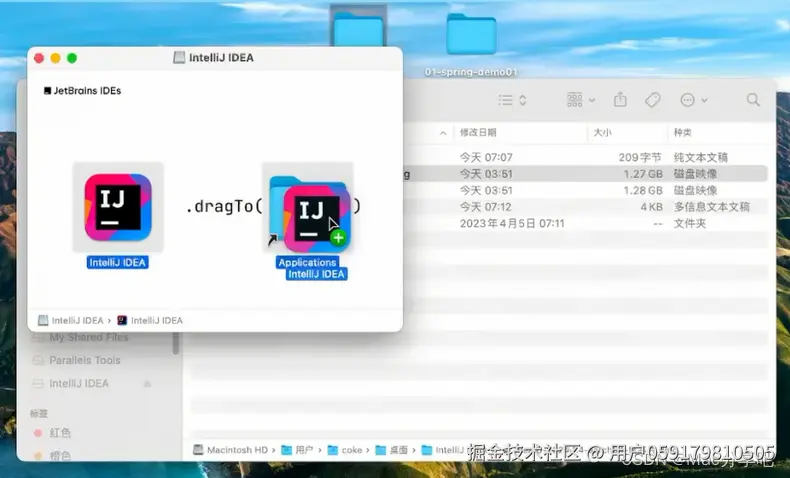Viewport: 790px width, 478px height.
Task: Eject the IntelliJ IDEA volume in the sidebar
Action: pos(147,384)
